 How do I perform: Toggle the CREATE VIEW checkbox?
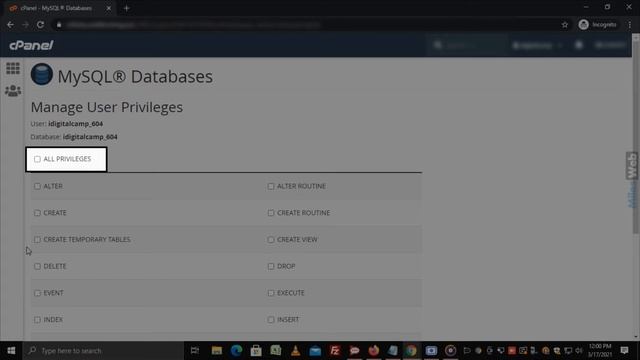271,240
